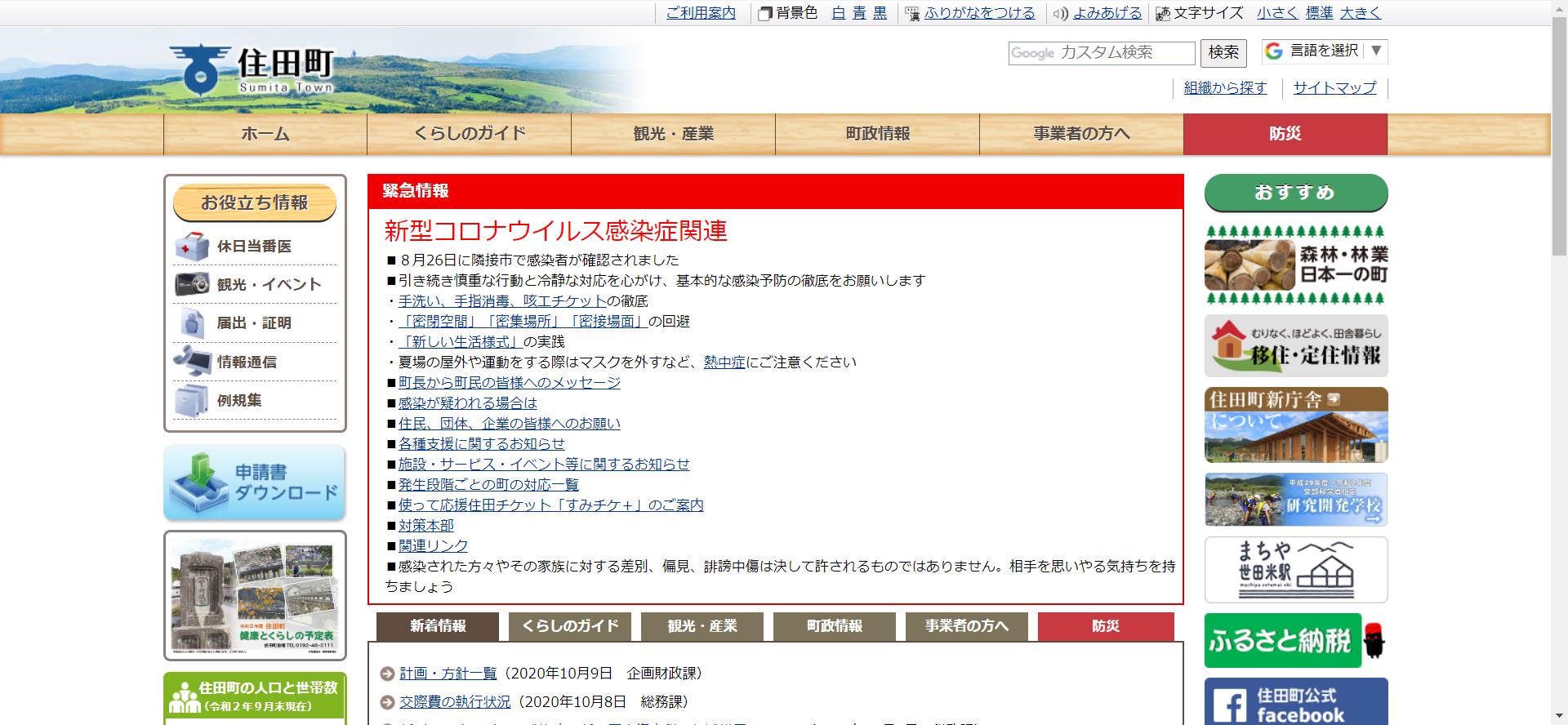The image size is (1568, 725).
Task: Click the Google カスタム検索 input field
Action: 1102,53
